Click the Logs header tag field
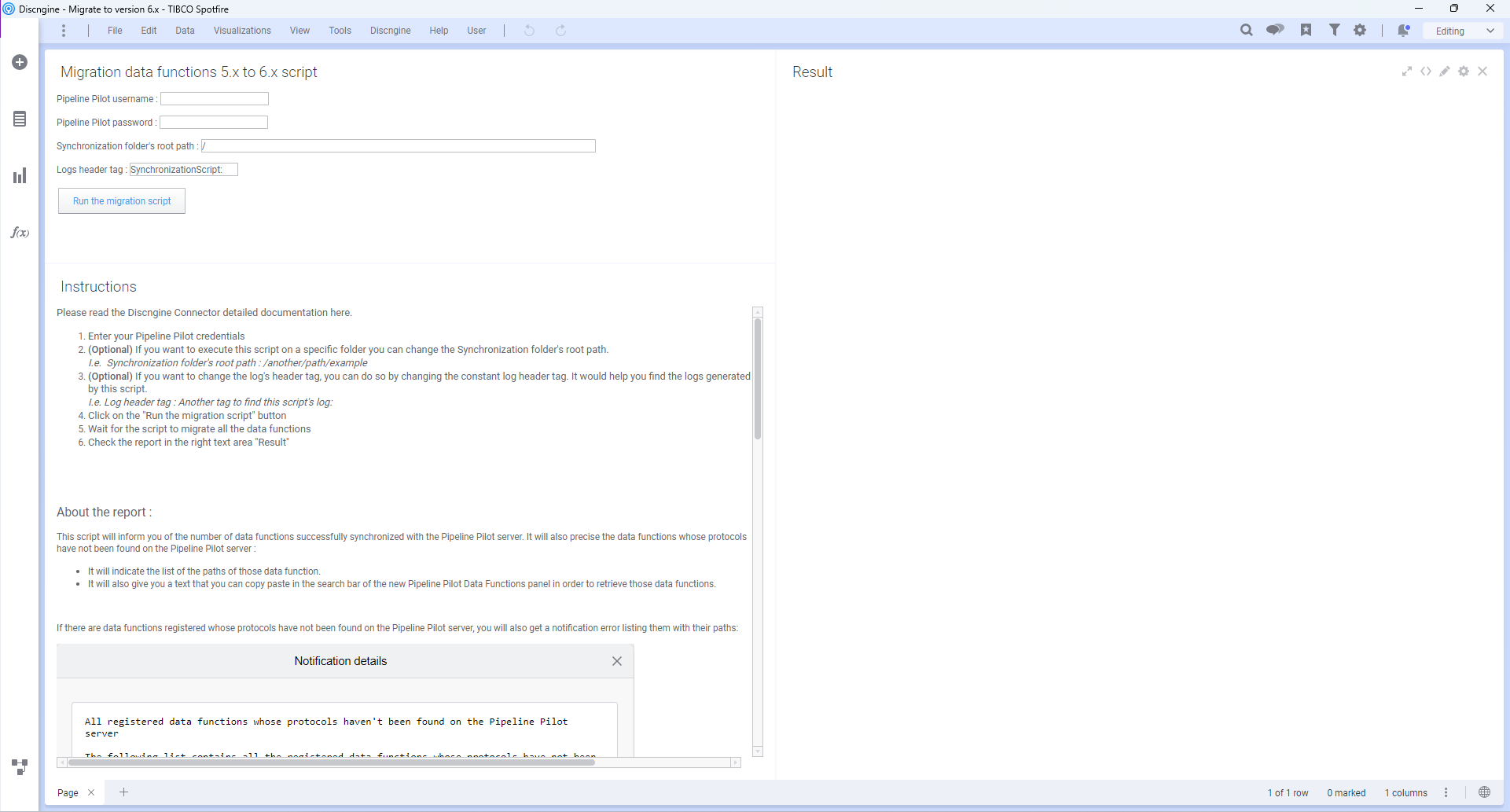 pos(184,170)
